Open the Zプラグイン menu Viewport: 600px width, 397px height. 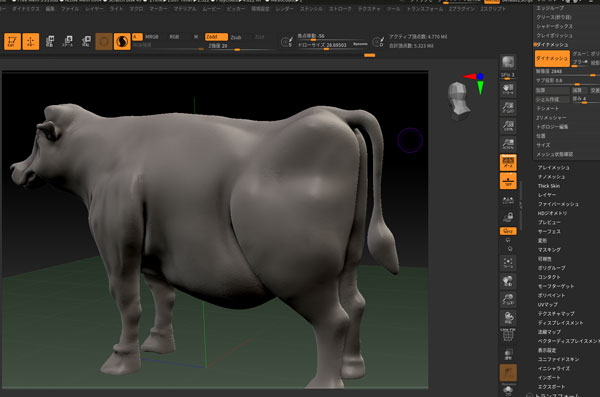coord(461,8)
